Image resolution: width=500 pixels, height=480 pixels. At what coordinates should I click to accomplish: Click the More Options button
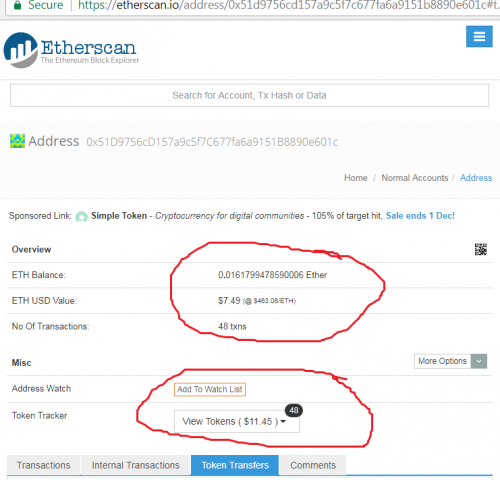[x=442, y=361]
